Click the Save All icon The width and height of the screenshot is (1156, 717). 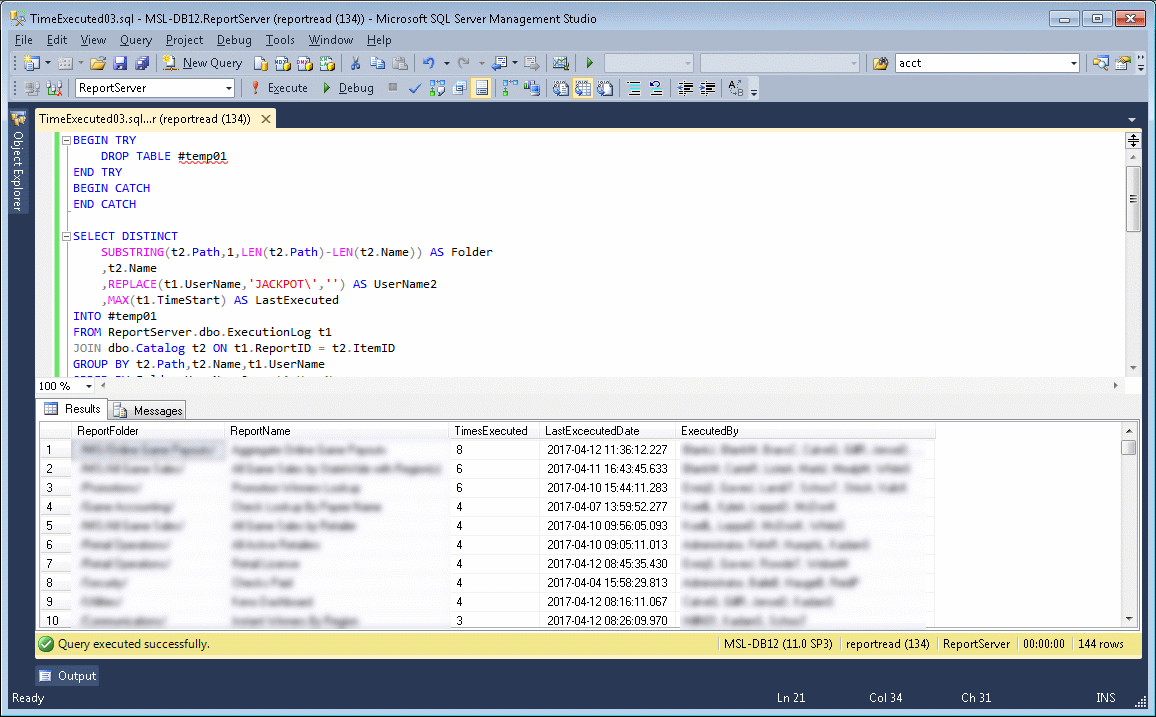(142, 63)
